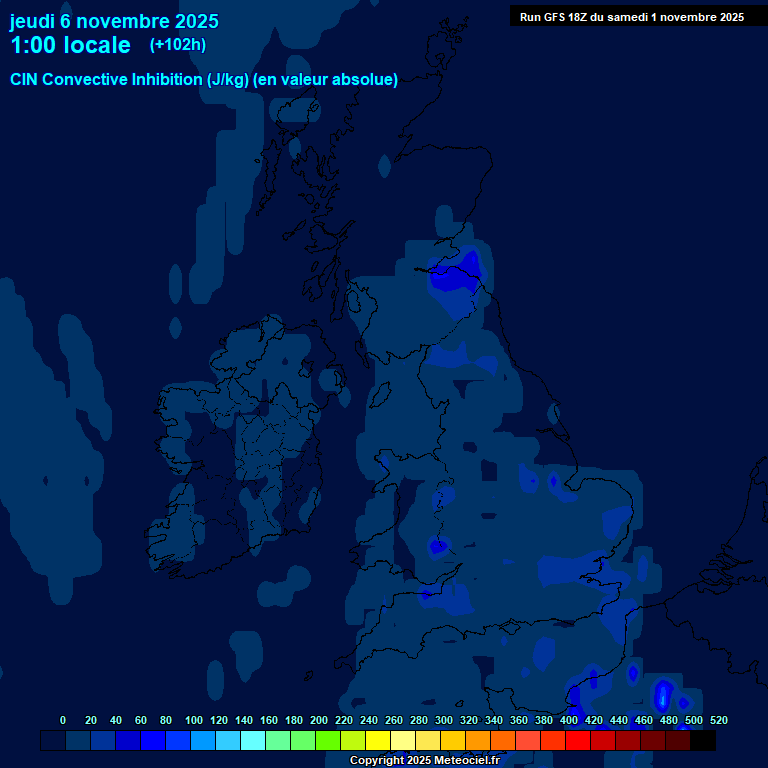Click the black legend swatch at 520
Image resolution: width=768 pixels, height=768 pixels.
pyautogui.click(x=703, y=741)
